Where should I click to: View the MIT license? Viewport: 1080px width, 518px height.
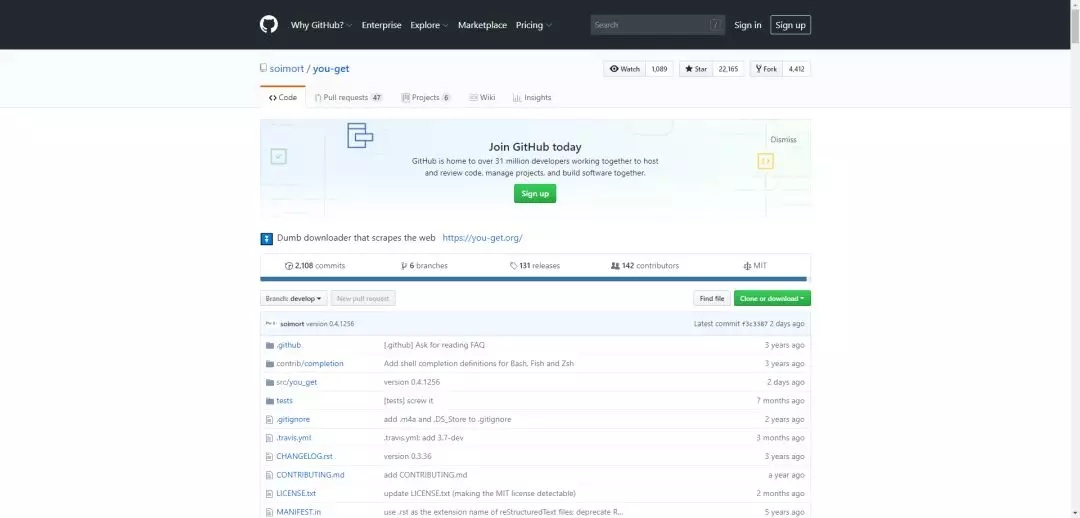point(755,266)
